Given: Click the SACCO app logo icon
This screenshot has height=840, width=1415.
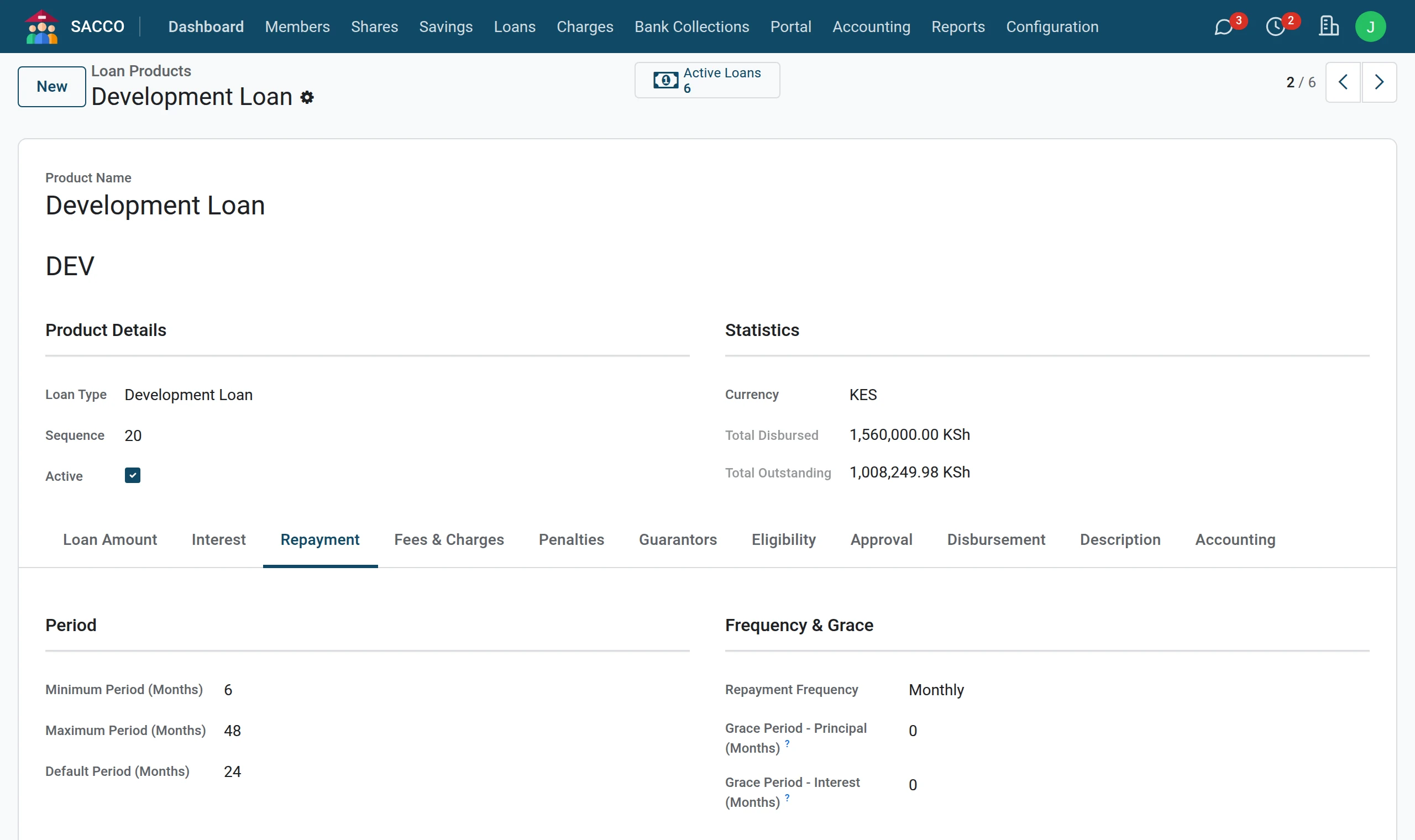Looking at the screenshot, I should click(41, 27).
